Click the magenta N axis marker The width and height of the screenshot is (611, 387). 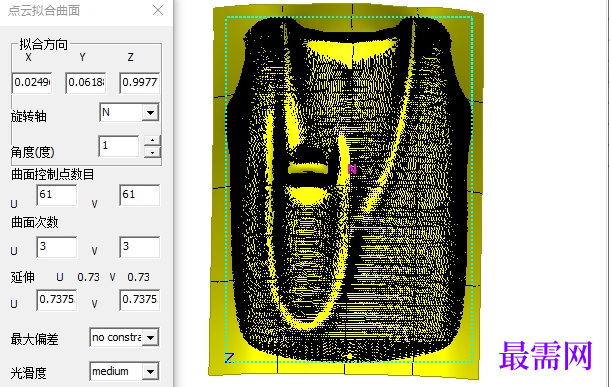pos(352,169)
